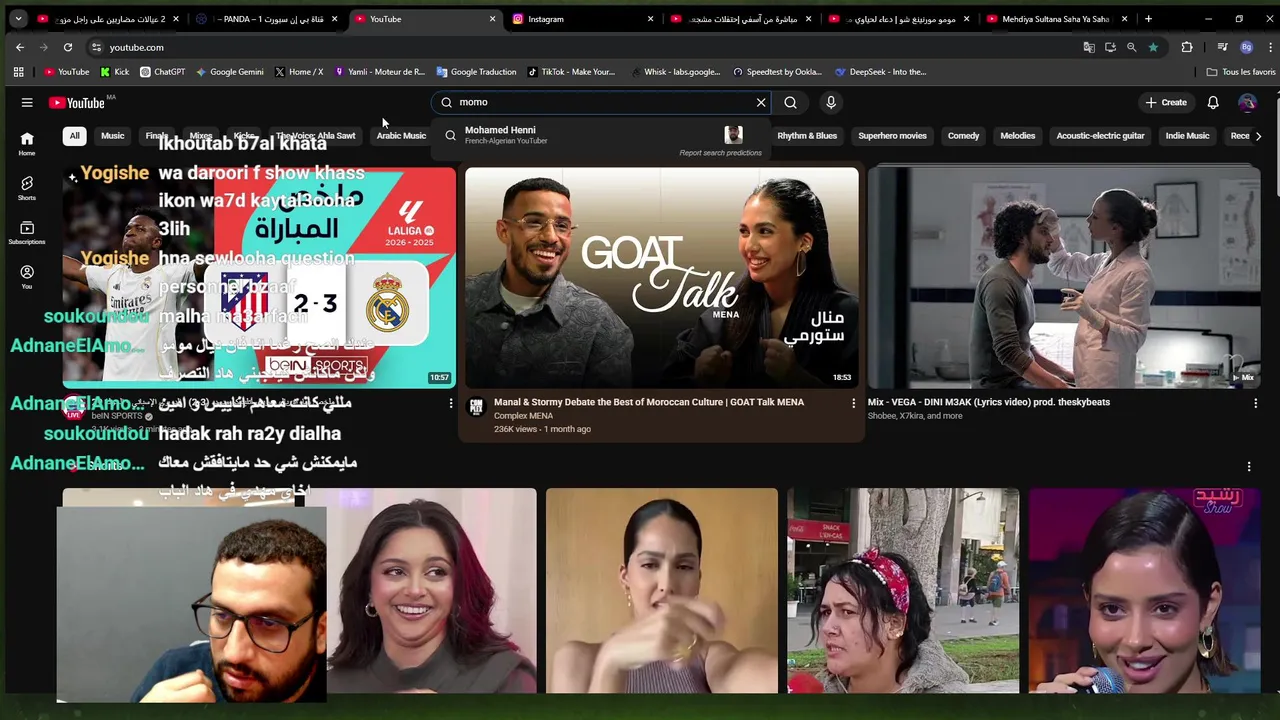
Task: Open the Short with woman covering face
Action: (x=661, y=590)
